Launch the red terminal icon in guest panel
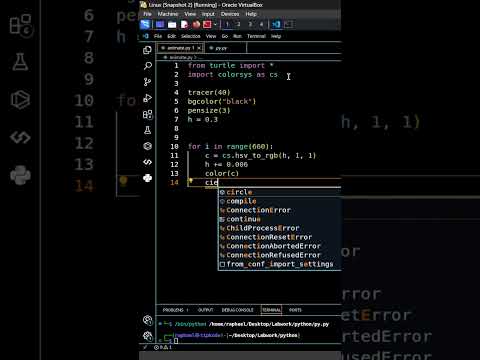The width and height of the screenshot is (480, 360). click(x=207, y=24)
